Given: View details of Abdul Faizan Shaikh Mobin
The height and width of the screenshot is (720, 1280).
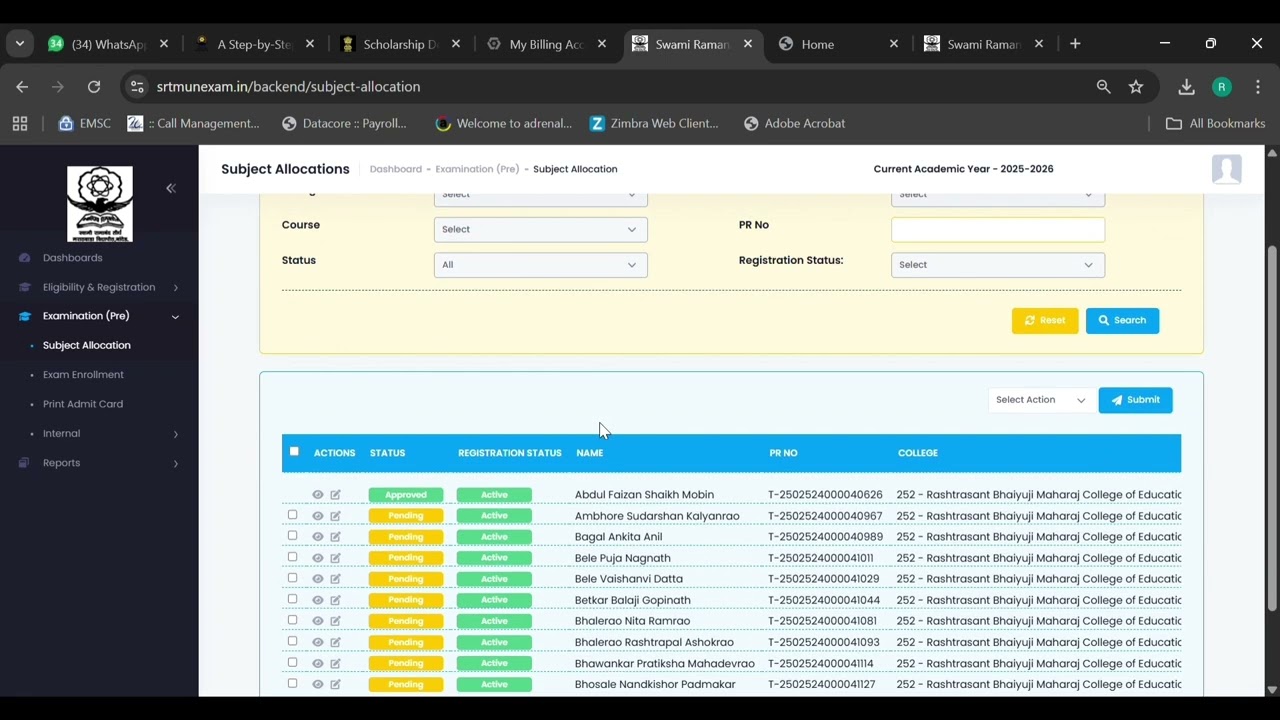Looking at the screenshot, I should (317, 495).
